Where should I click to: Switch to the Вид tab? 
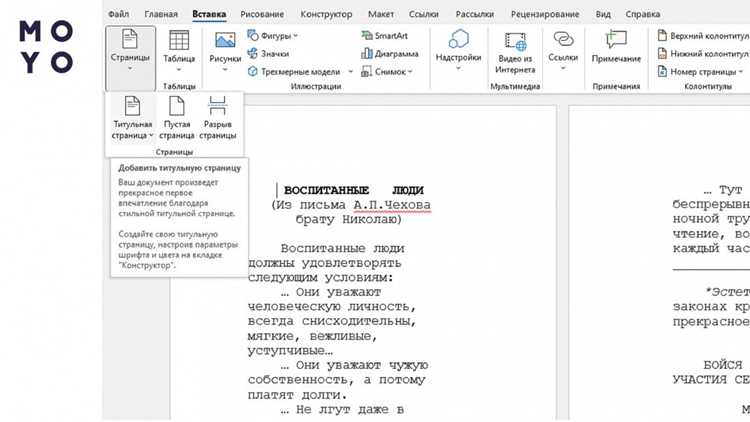[x=603, y=14]
